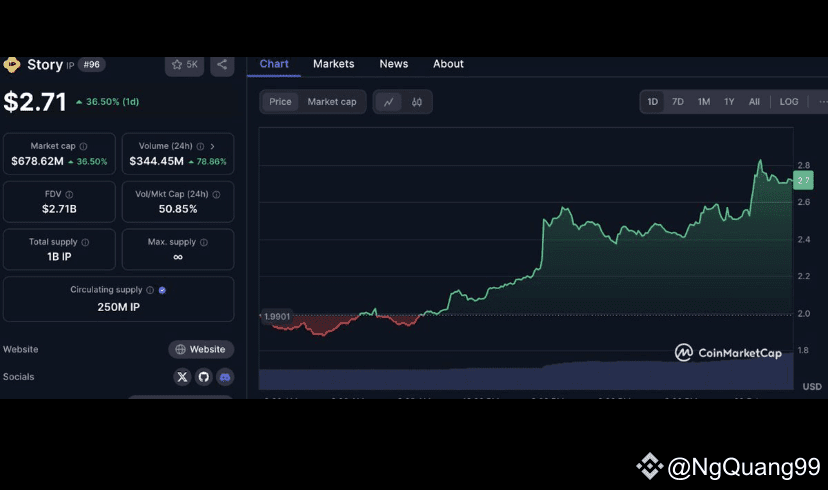Click the 250M IP circulating supply

(118, 307)
